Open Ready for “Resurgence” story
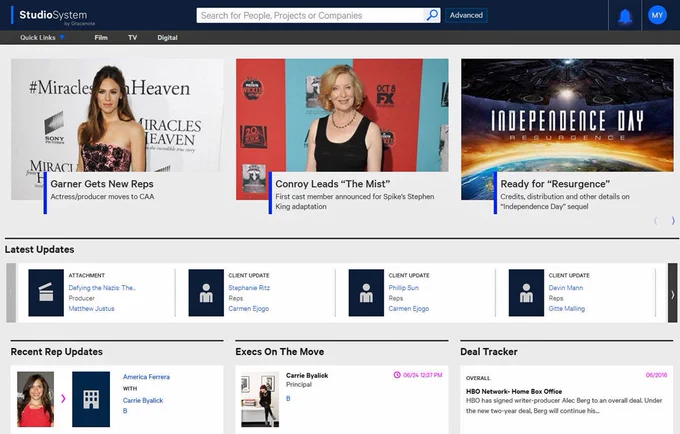This screenshot has width=680, height=434. (x=555, y=184)
